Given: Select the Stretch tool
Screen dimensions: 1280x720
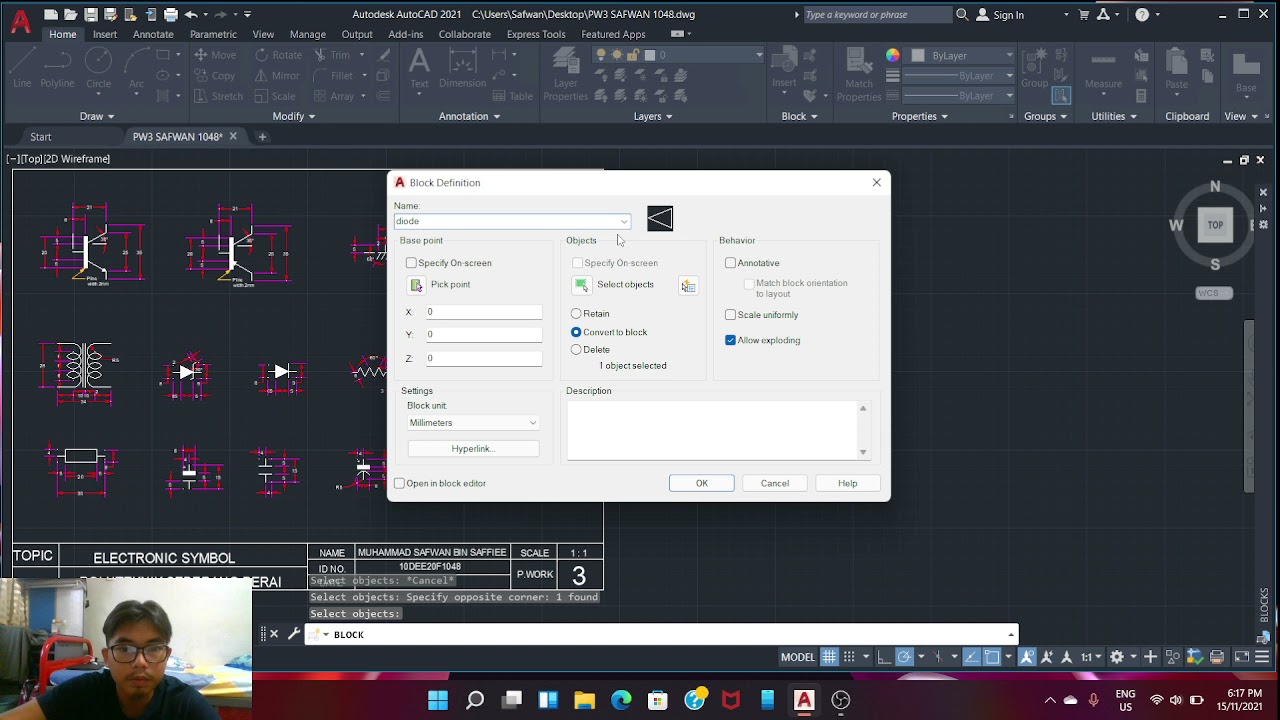Looking at the screenshot, I should coord(218,96).
